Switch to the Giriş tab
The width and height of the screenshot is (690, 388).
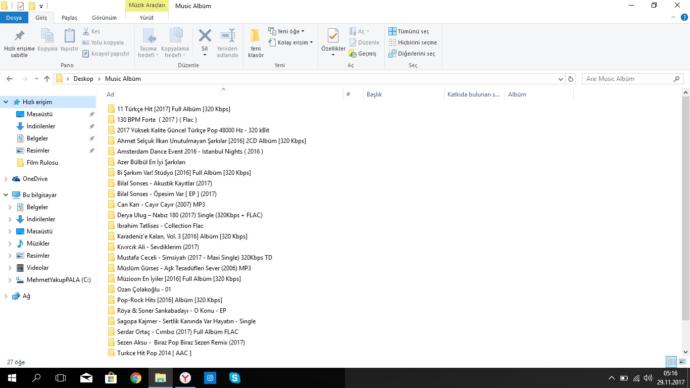pos(41,18)
